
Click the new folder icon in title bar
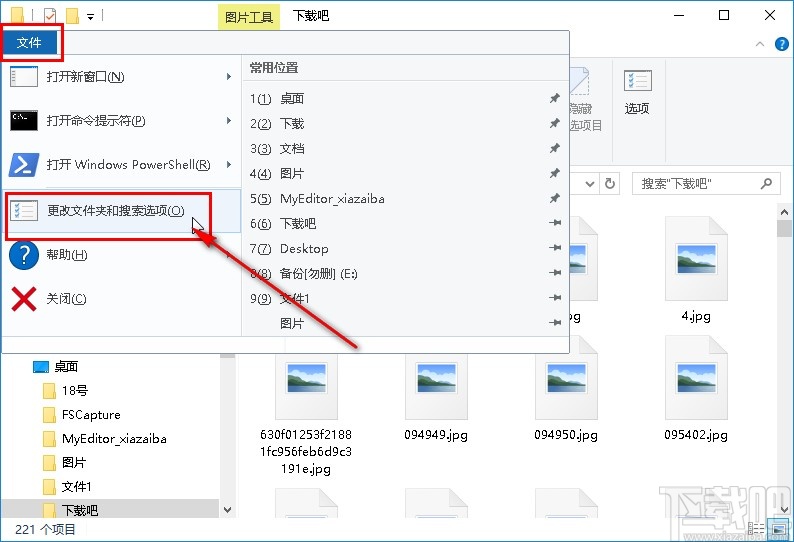(x=72, y=16)
